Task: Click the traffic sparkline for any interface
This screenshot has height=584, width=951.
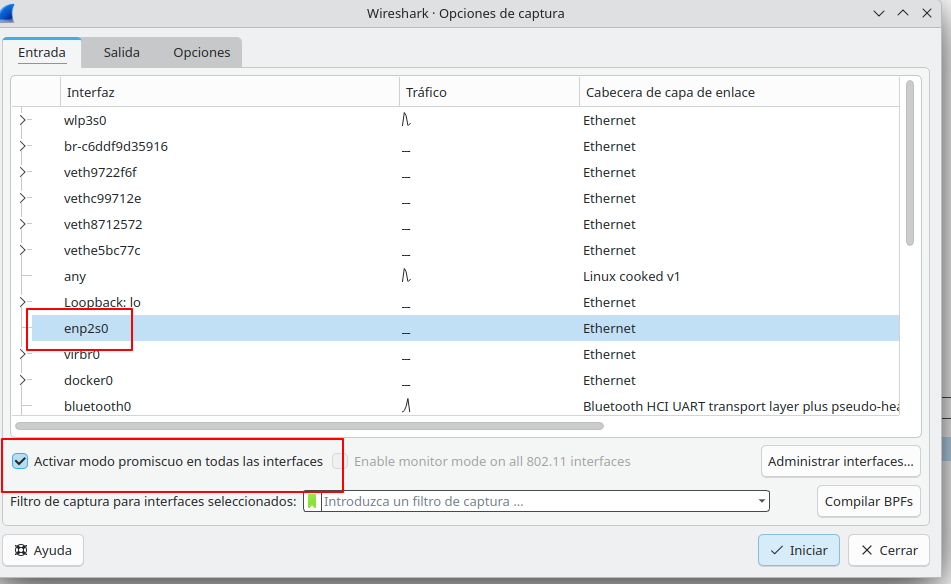Action: 407,276
